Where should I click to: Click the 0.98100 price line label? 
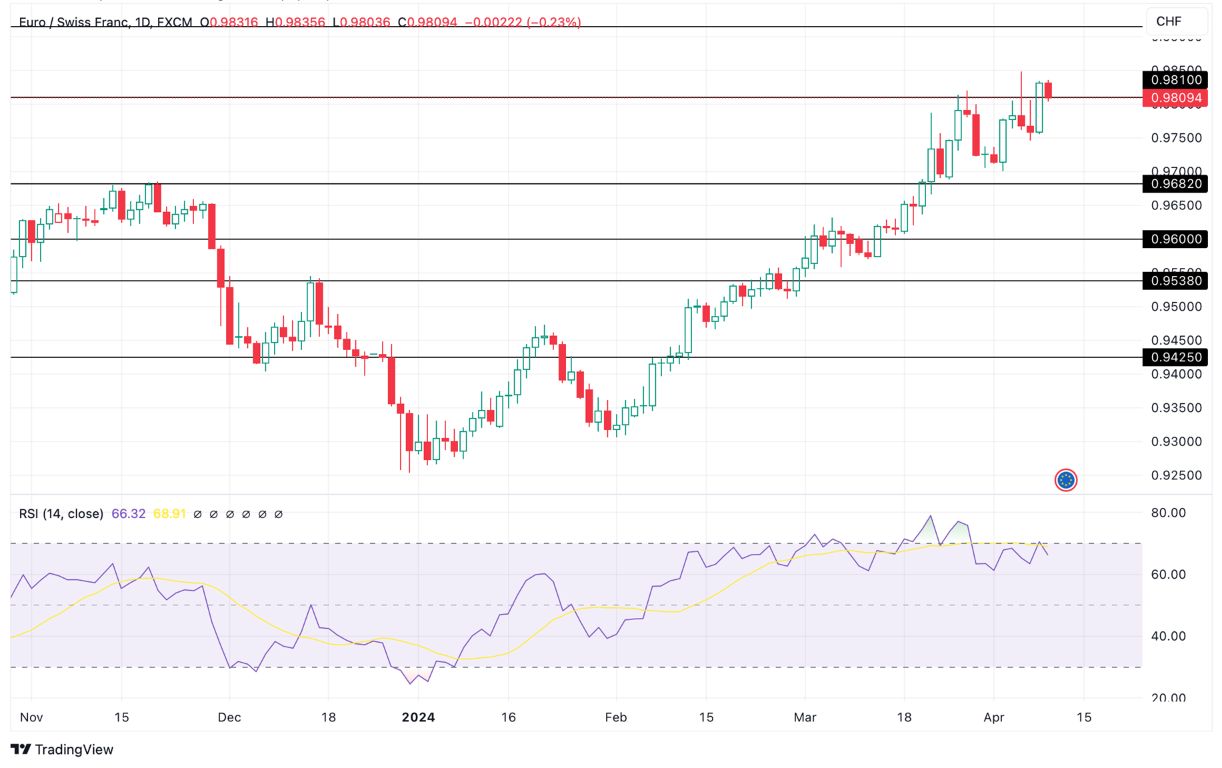[1176, 79]
